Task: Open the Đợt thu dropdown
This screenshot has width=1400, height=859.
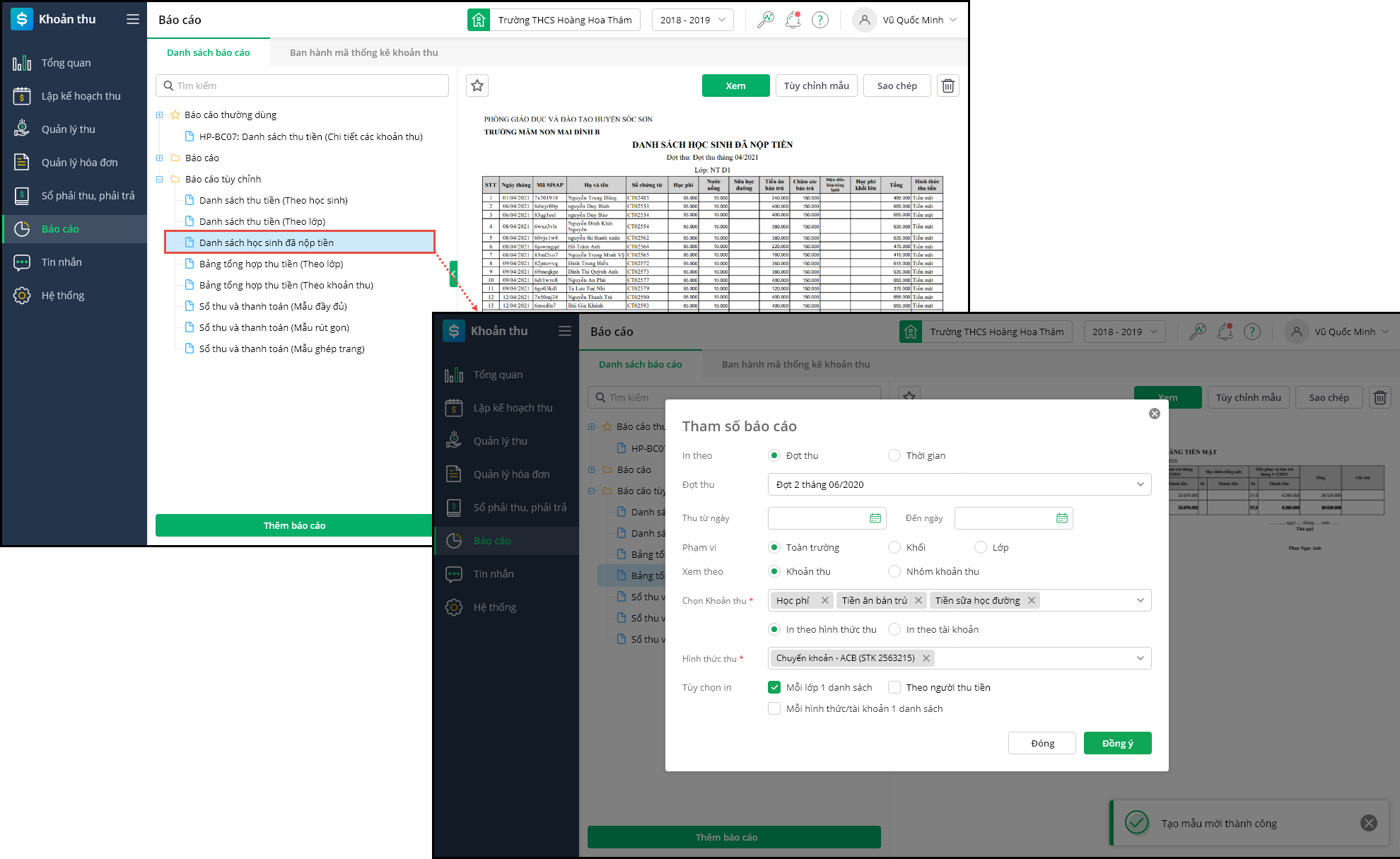Action: click(x=959, y=484)
